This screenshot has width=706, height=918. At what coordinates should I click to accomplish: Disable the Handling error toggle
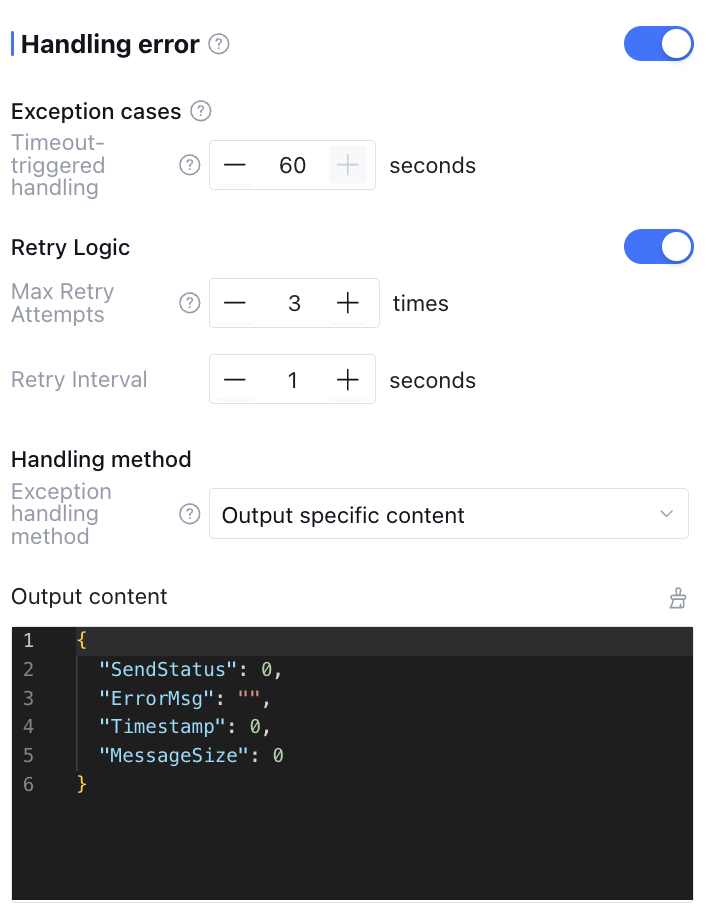658,44
